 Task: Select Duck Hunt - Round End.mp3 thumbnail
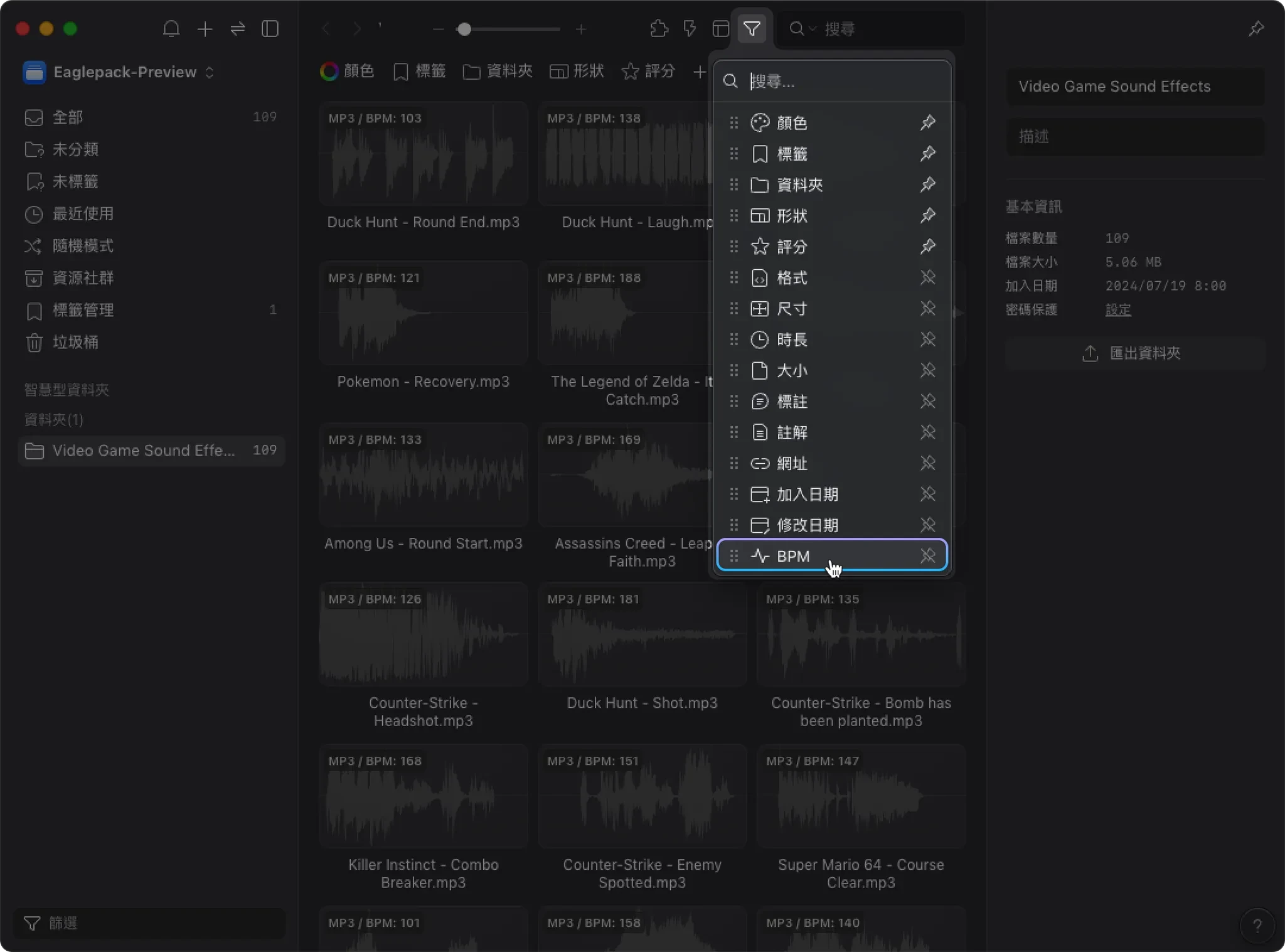(x=424, y=154)
